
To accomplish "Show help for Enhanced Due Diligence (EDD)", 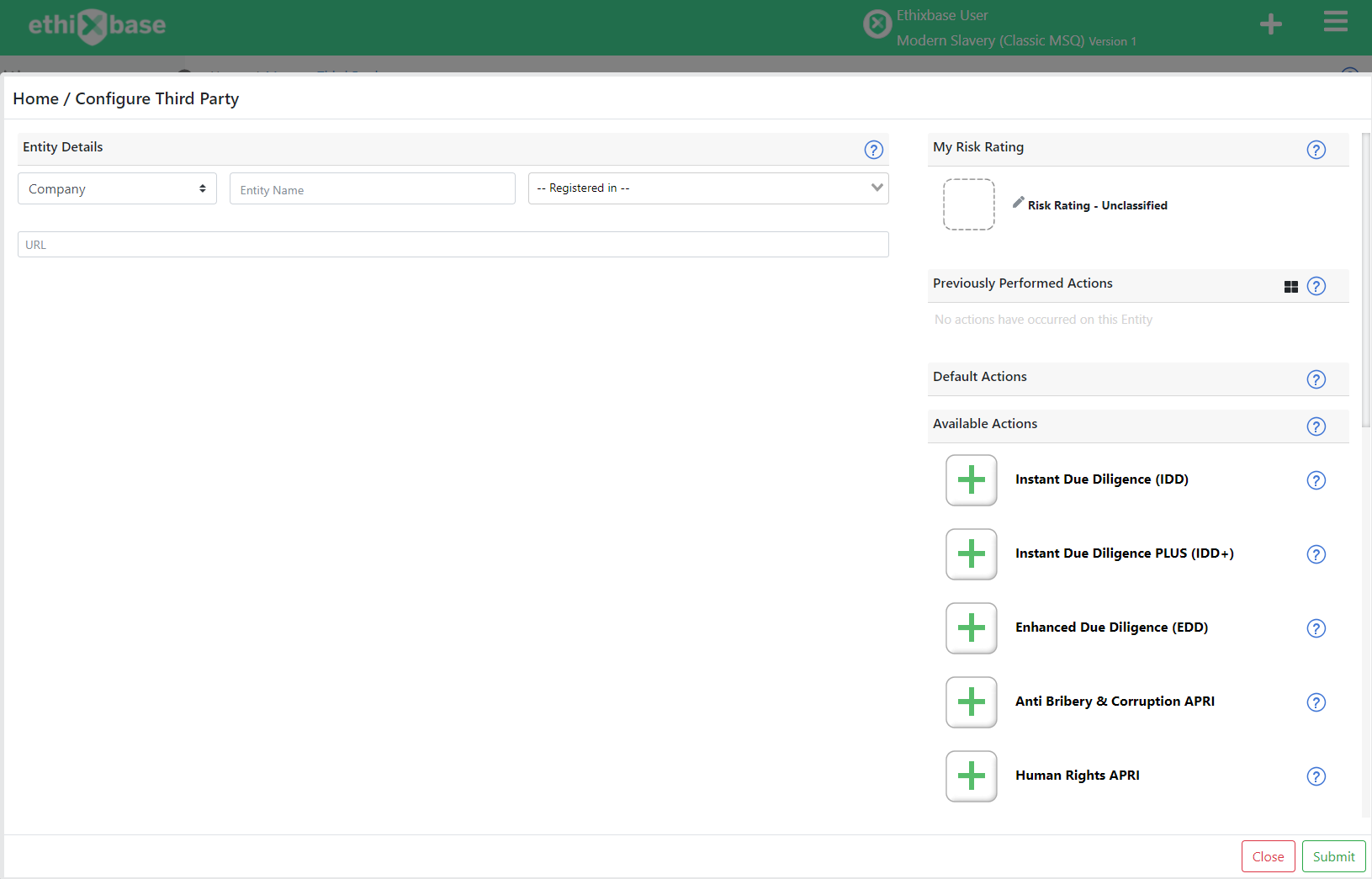I will click(1316, 628).
